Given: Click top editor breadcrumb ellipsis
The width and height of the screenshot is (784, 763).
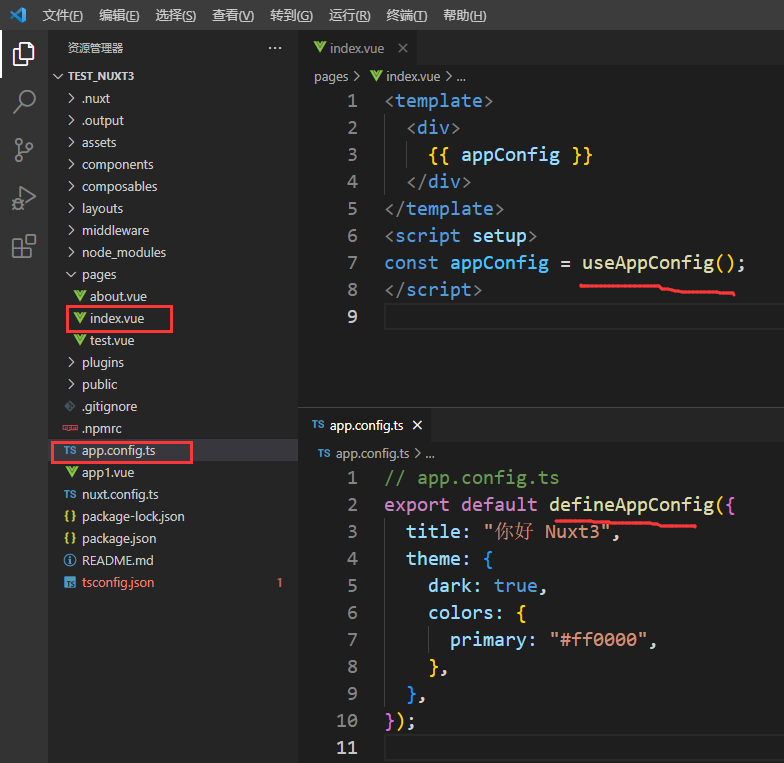Looking at the screenshot, I should (x=461, y=78).
